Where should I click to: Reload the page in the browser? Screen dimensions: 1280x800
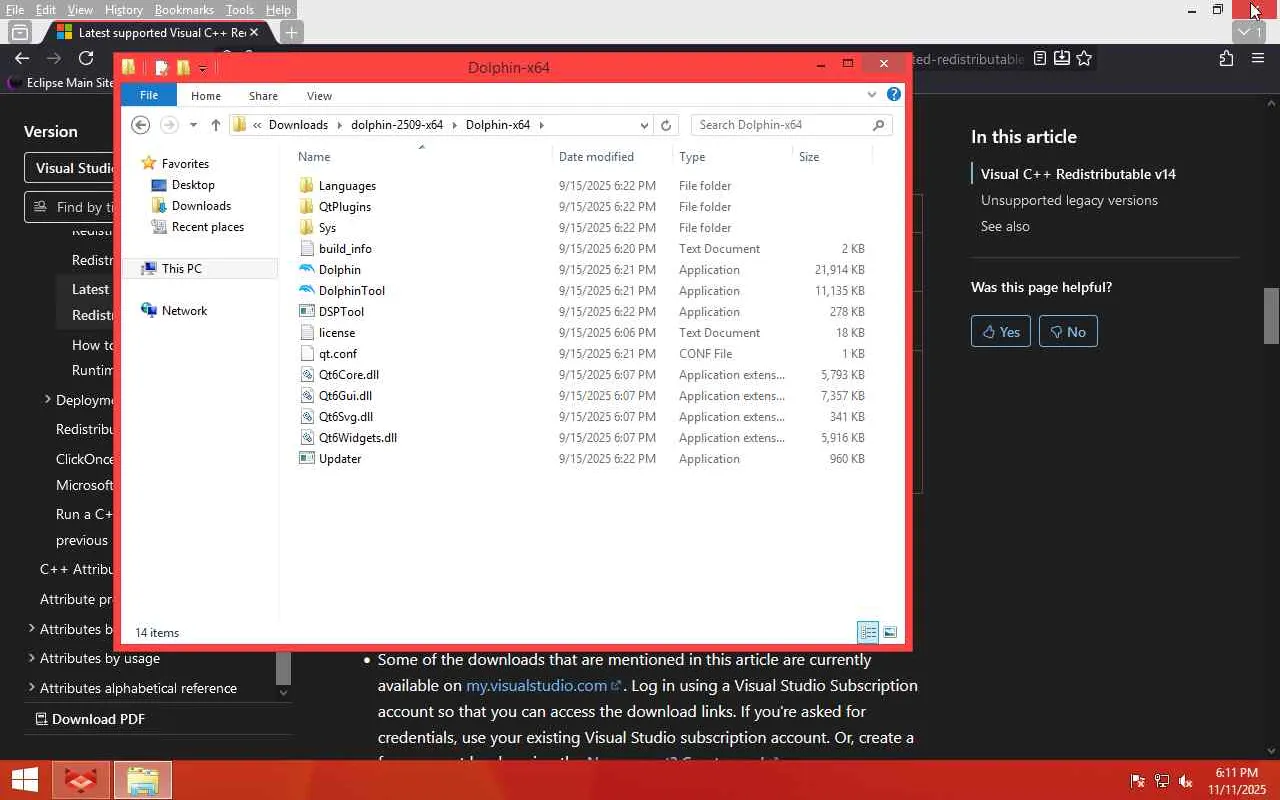click(86, 59)
